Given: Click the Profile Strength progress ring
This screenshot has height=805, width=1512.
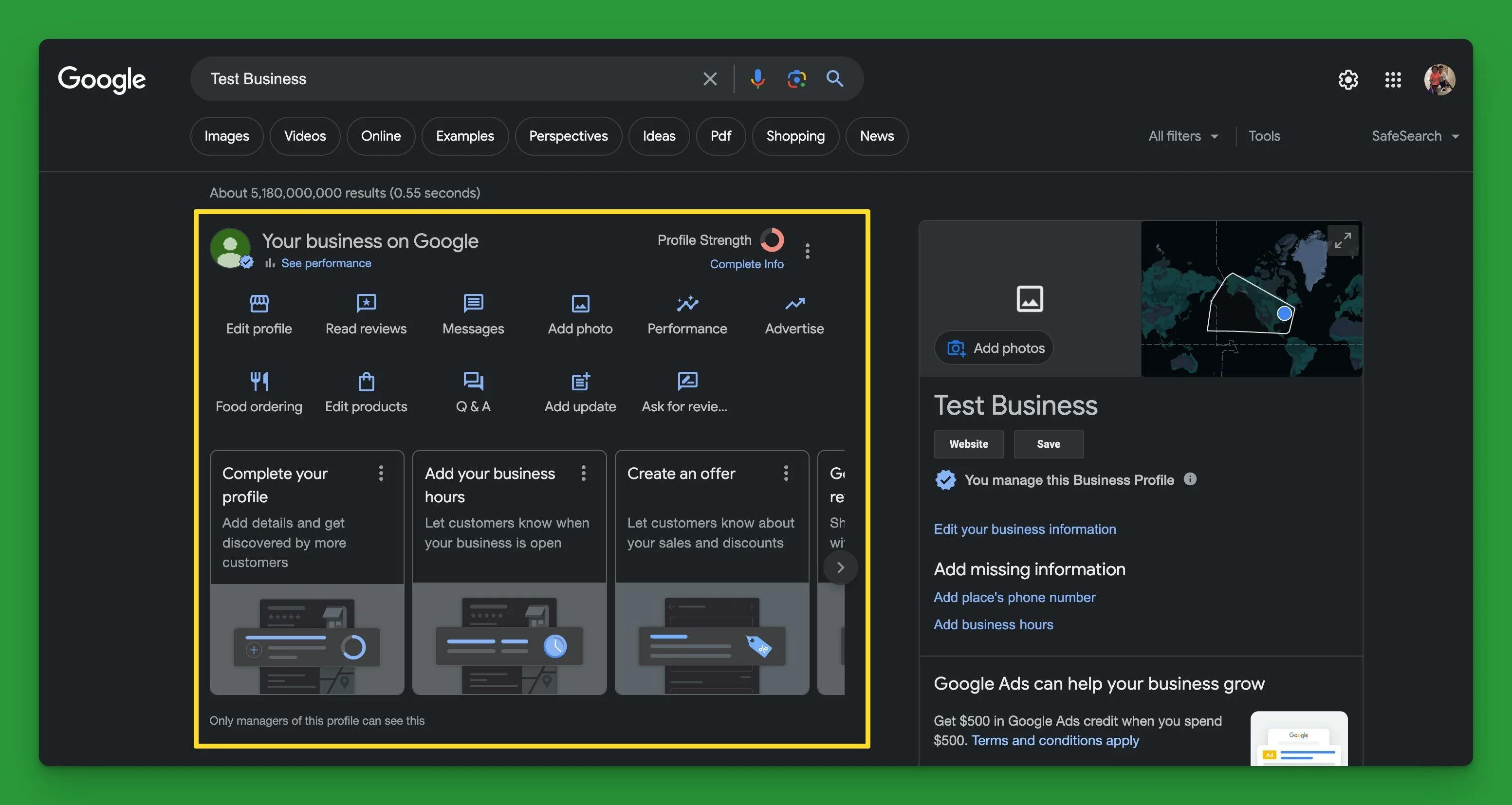Looking at the screenshot, I should click(772, 240).
